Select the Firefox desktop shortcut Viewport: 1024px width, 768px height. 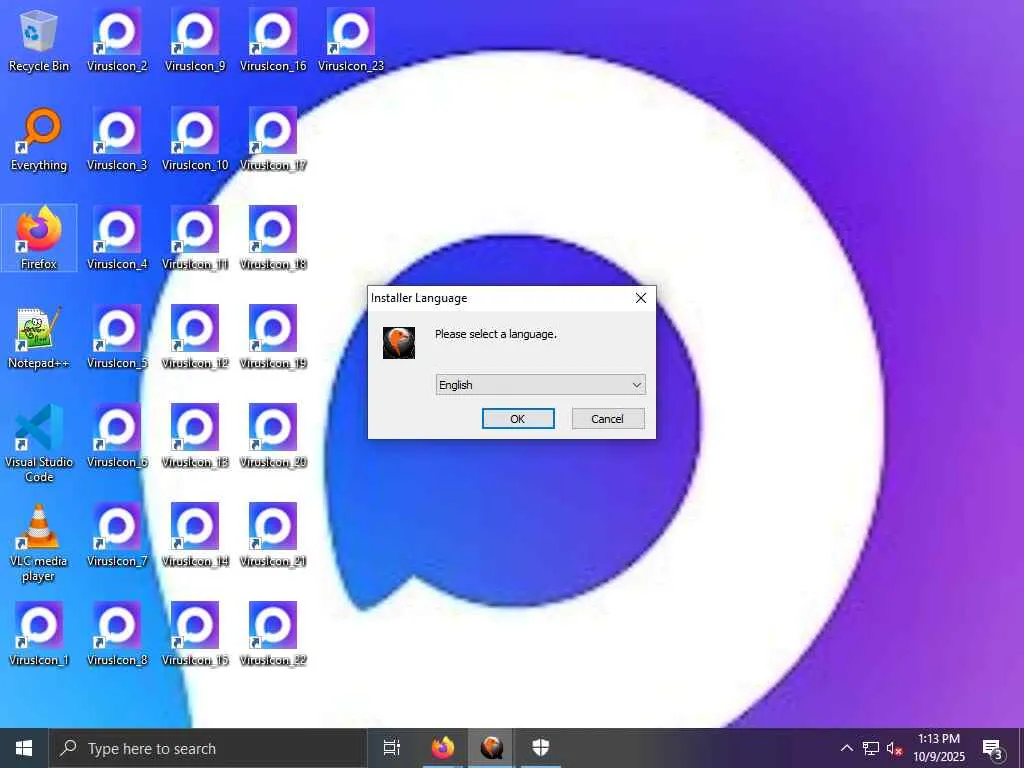pyautogui.click(x=39, y=238)
